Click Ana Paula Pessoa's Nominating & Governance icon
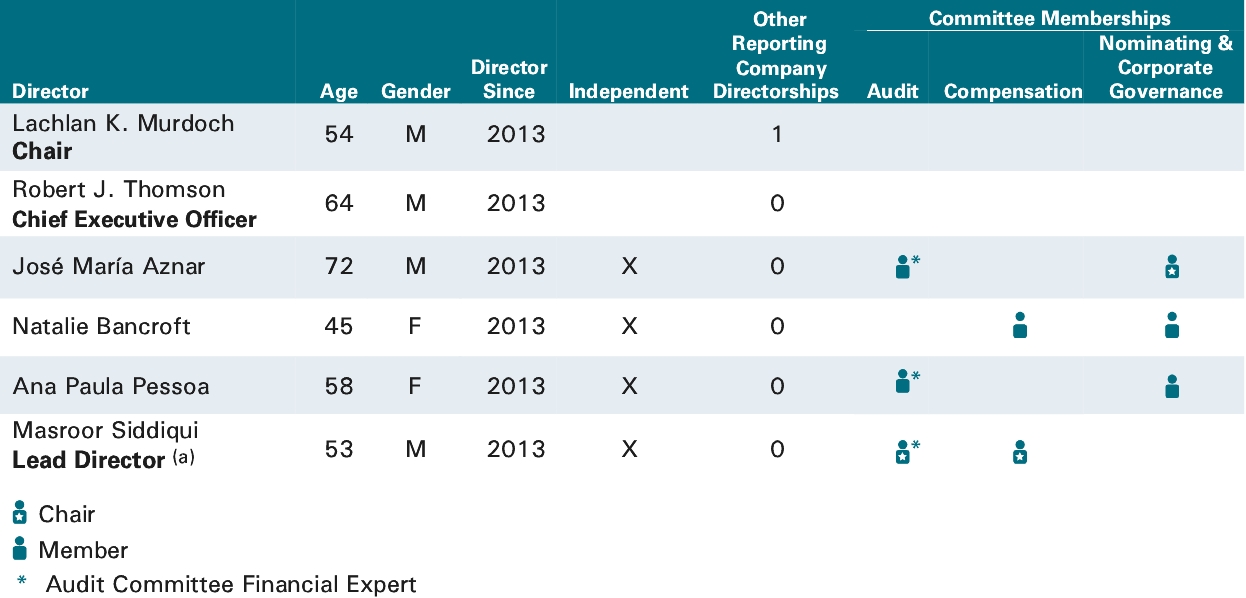 tap(1172, 385)
